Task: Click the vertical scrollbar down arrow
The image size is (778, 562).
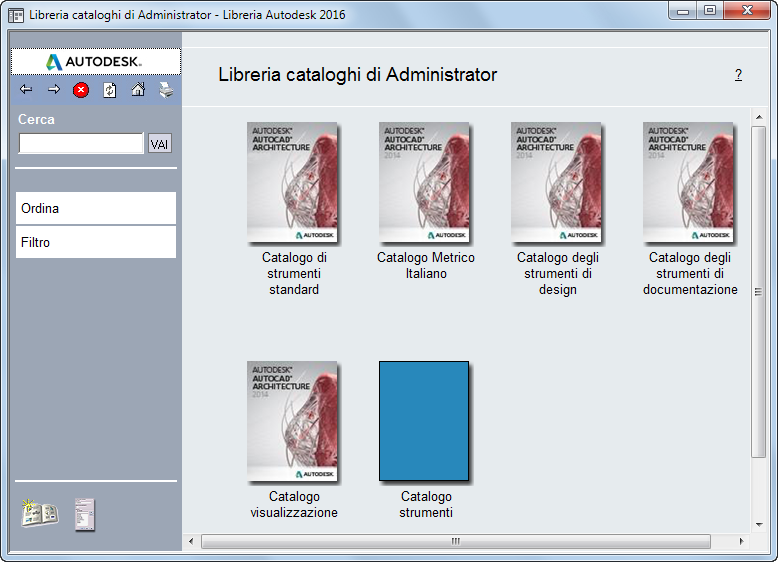Action: (x=759, y=525)
